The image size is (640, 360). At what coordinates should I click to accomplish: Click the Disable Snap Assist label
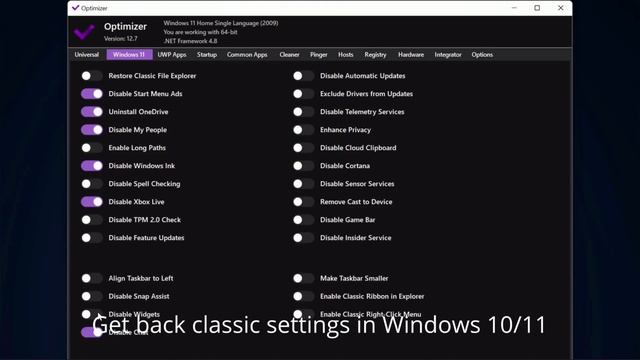pos(139,296)
